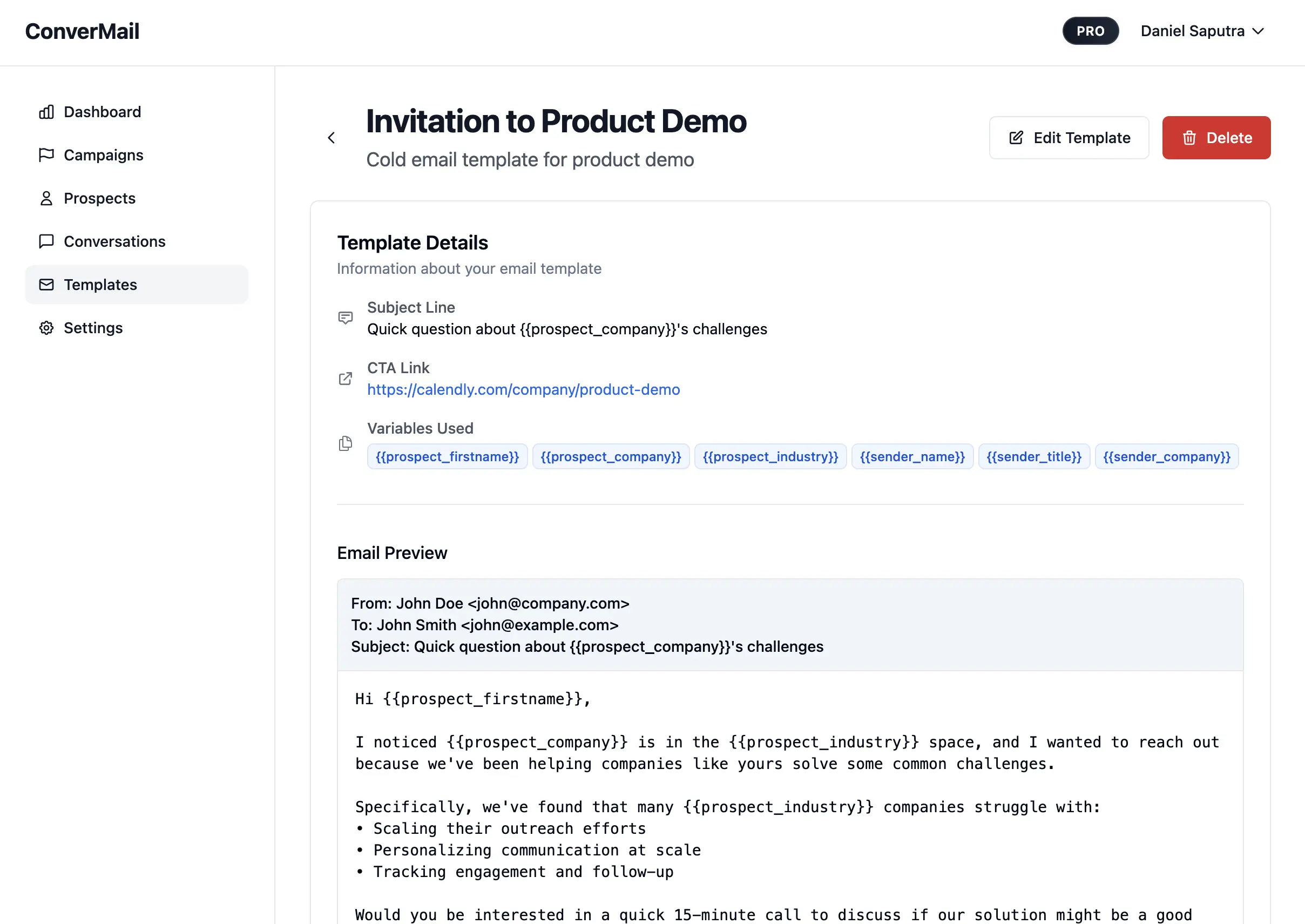Go to the Conversations page
1305x924 pixels.
(114, 241)
